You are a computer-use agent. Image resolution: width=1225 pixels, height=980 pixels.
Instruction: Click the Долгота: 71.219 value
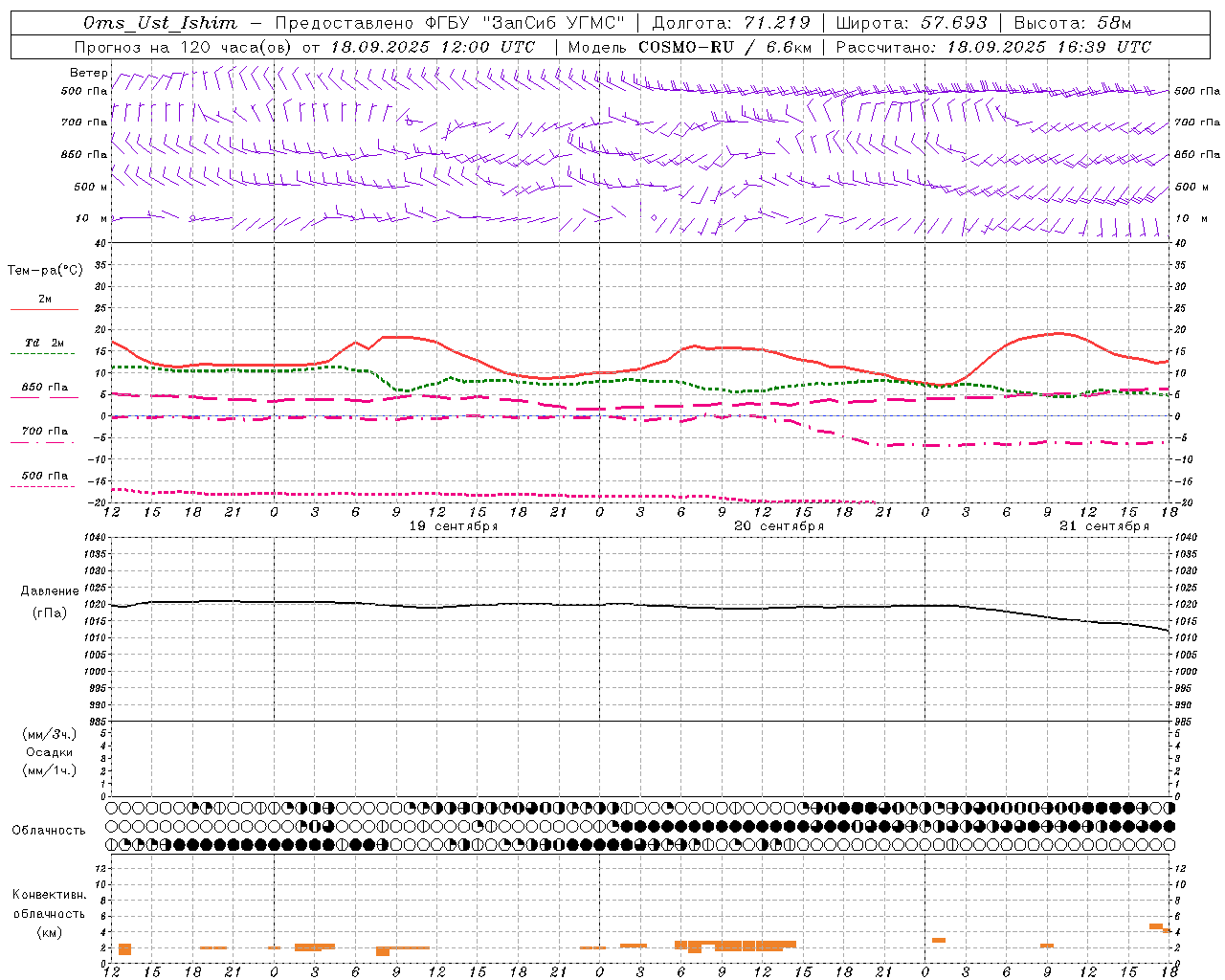[x=731, y=23]
